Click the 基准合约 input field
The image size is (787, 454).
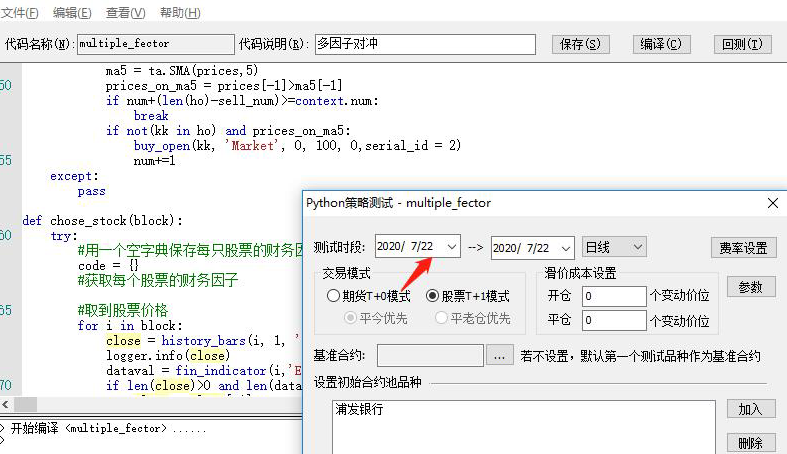click(x=430, y=356)
